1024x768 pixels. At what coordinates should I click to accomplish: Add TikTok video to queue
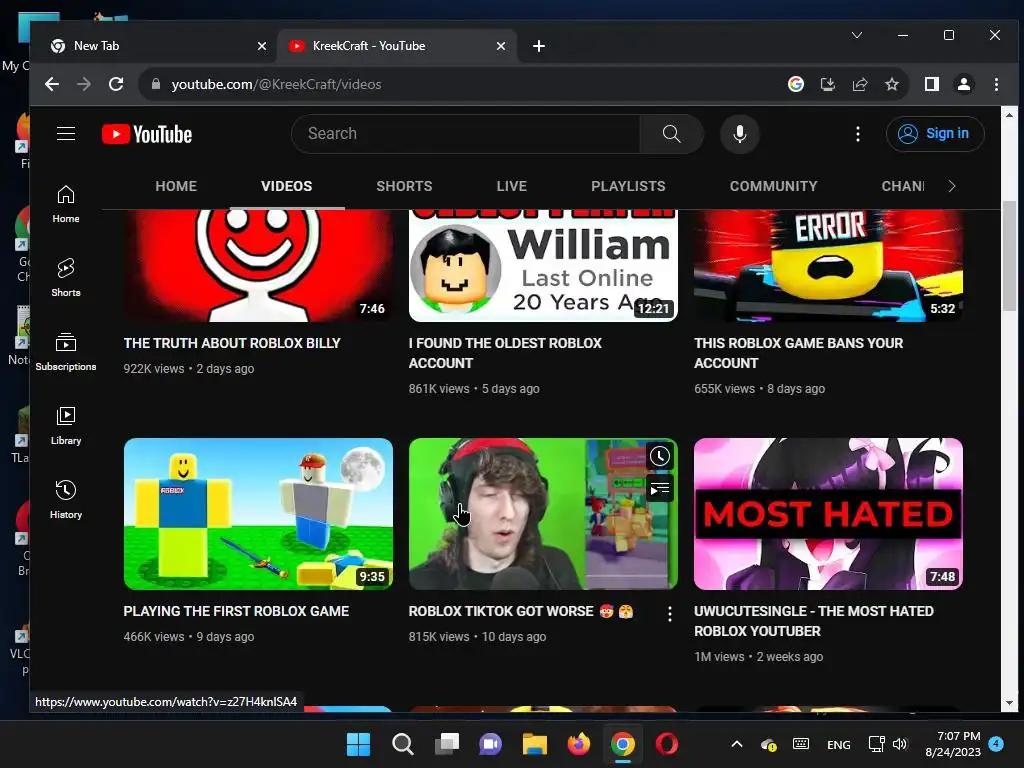[660, 488]
